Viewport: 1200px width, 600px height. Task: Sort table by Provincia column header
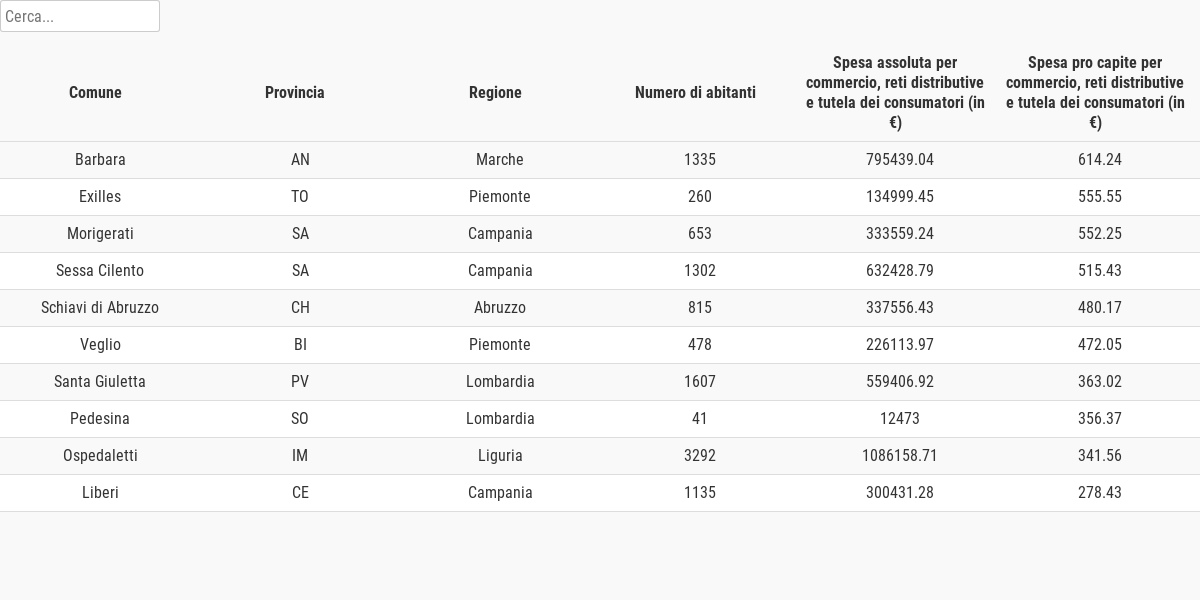point(295,92)
